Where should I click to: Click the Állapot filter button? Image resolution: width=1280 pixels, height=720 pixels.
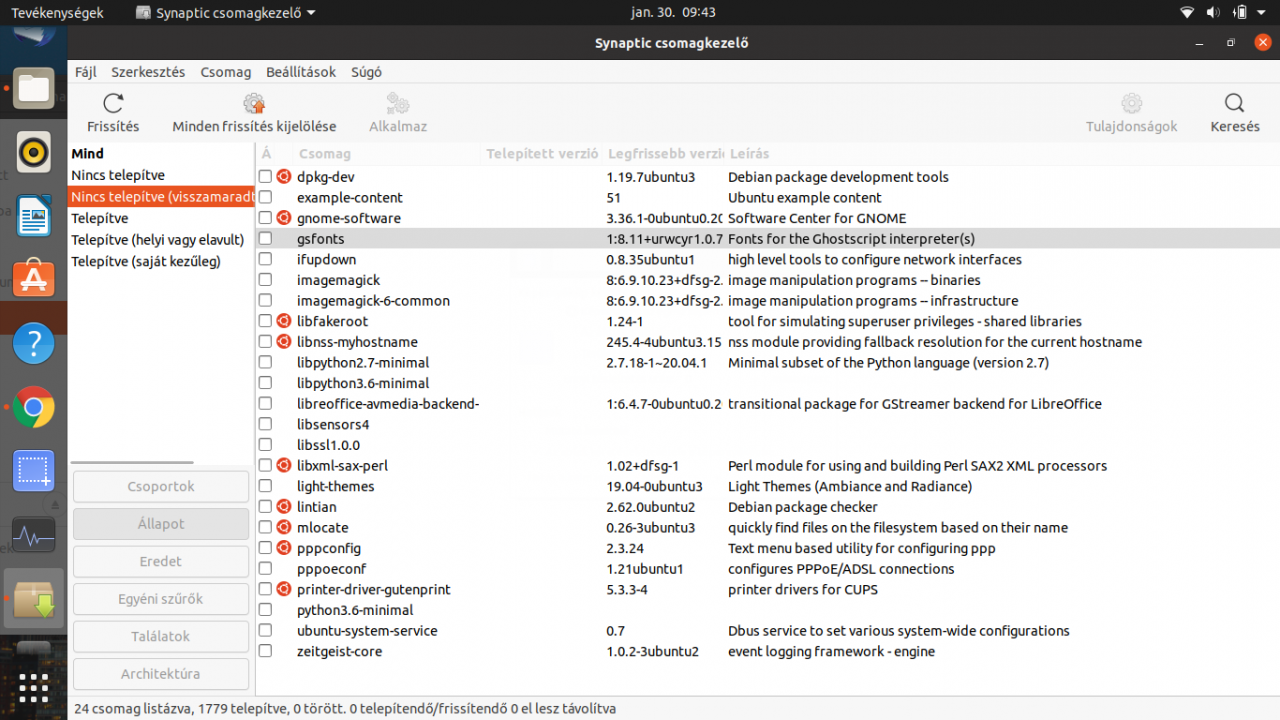click(x=161, y=524)
